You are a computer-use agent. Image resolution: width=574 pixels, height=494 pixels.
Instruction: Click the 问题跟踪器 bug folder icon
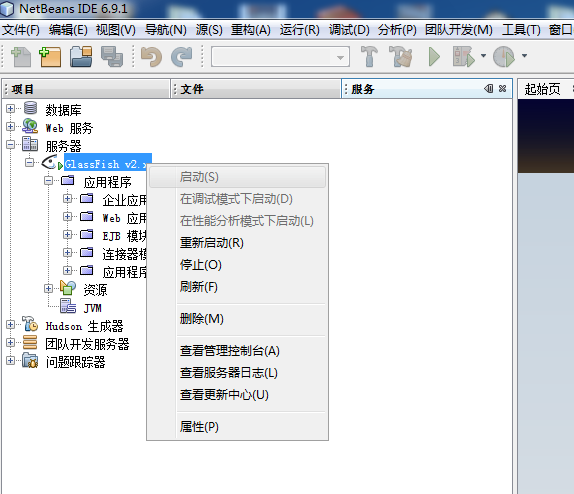(30, 360)
